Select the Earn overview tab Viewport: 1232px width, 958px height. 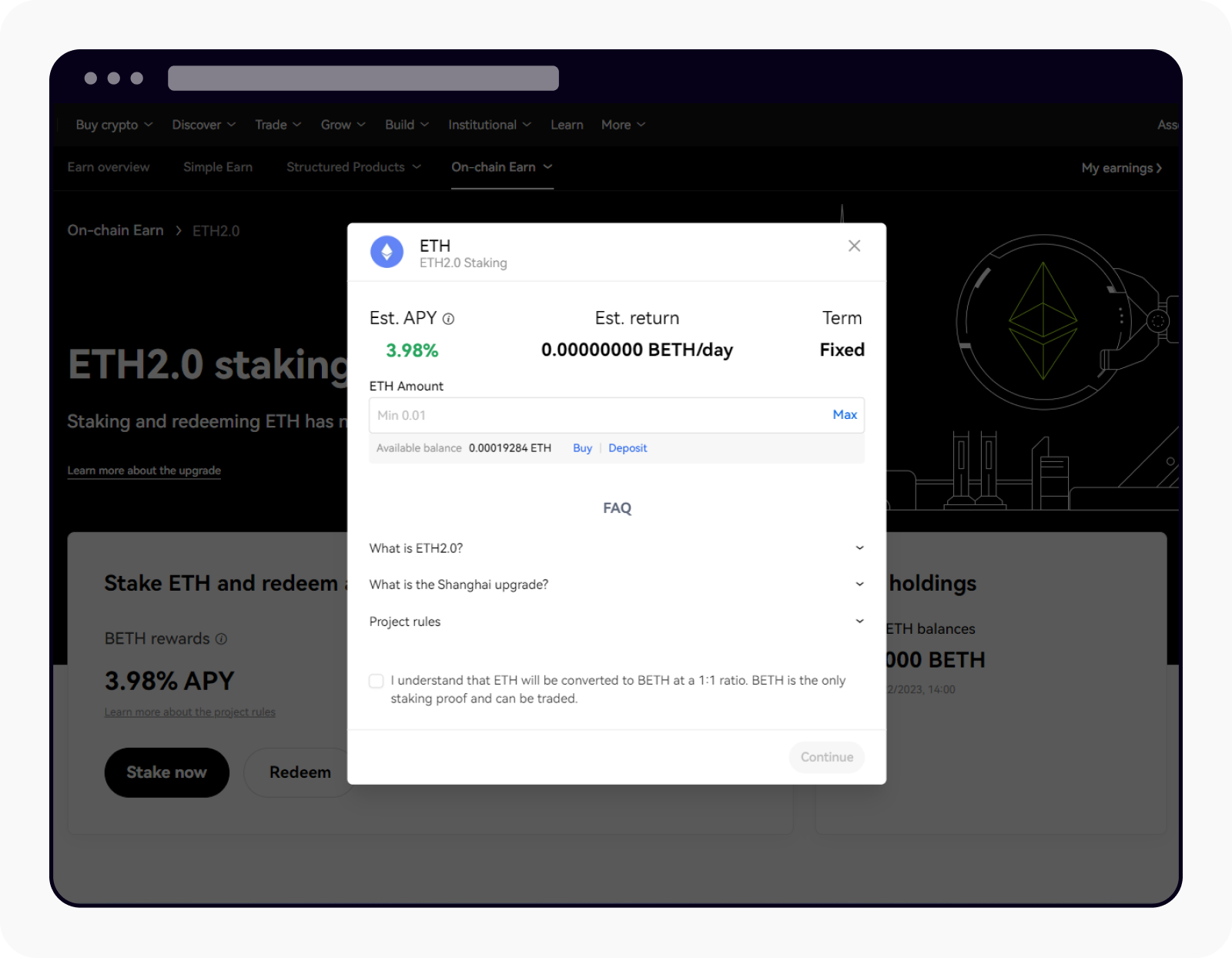109,167
